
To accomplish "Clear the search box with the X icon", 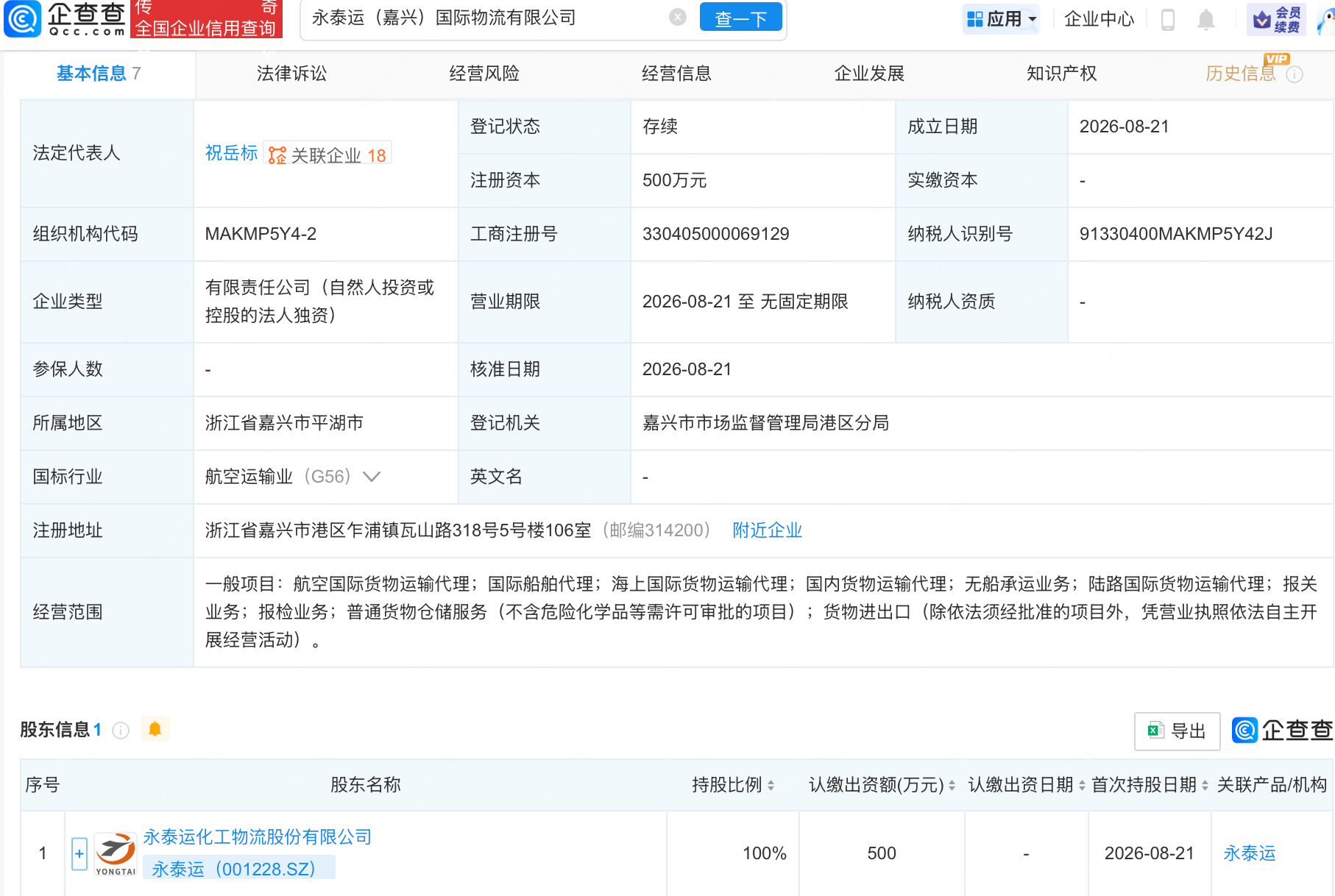I will pos(678,17).
